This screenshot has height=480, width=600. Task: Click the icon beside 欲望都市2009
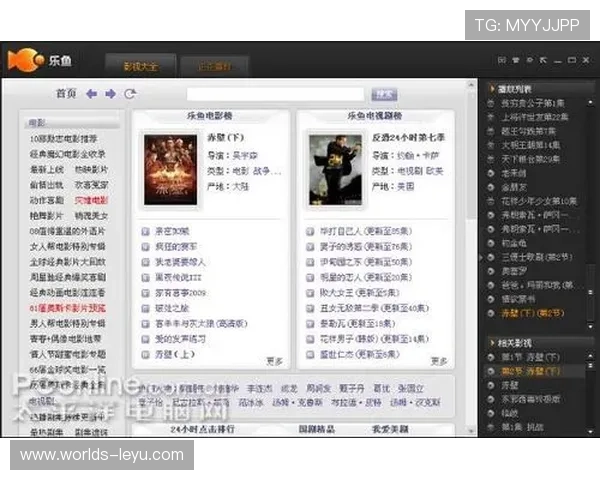coord(147,294)
